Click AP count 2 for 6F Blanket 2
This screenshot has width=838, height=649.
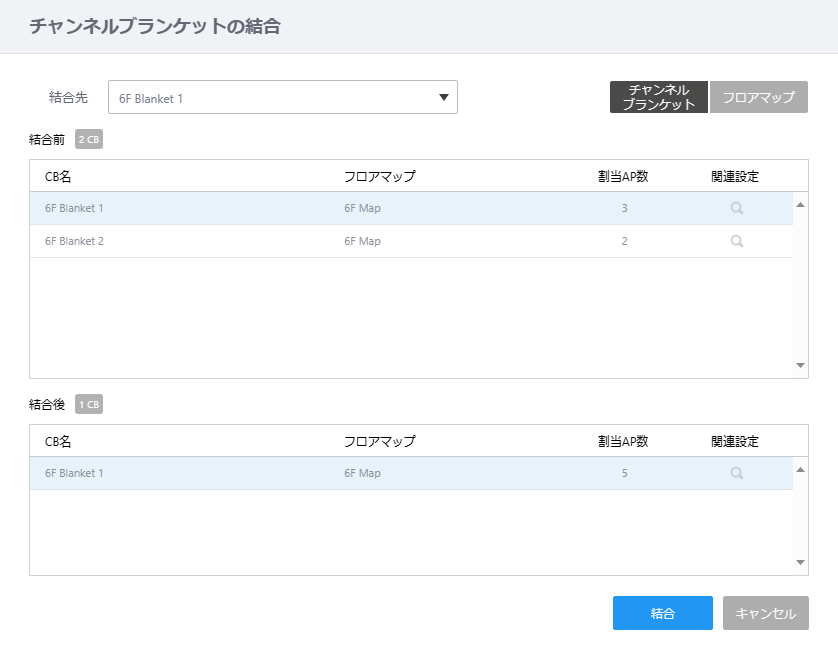click(624, 241)
